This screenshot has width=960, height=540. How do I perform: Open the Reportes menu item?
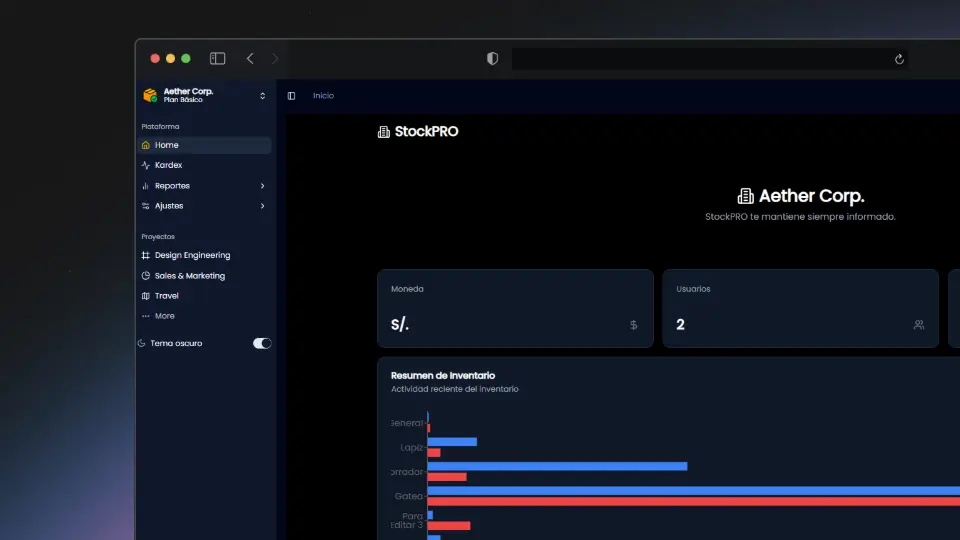pyautogui.click(x=205, y=186)
